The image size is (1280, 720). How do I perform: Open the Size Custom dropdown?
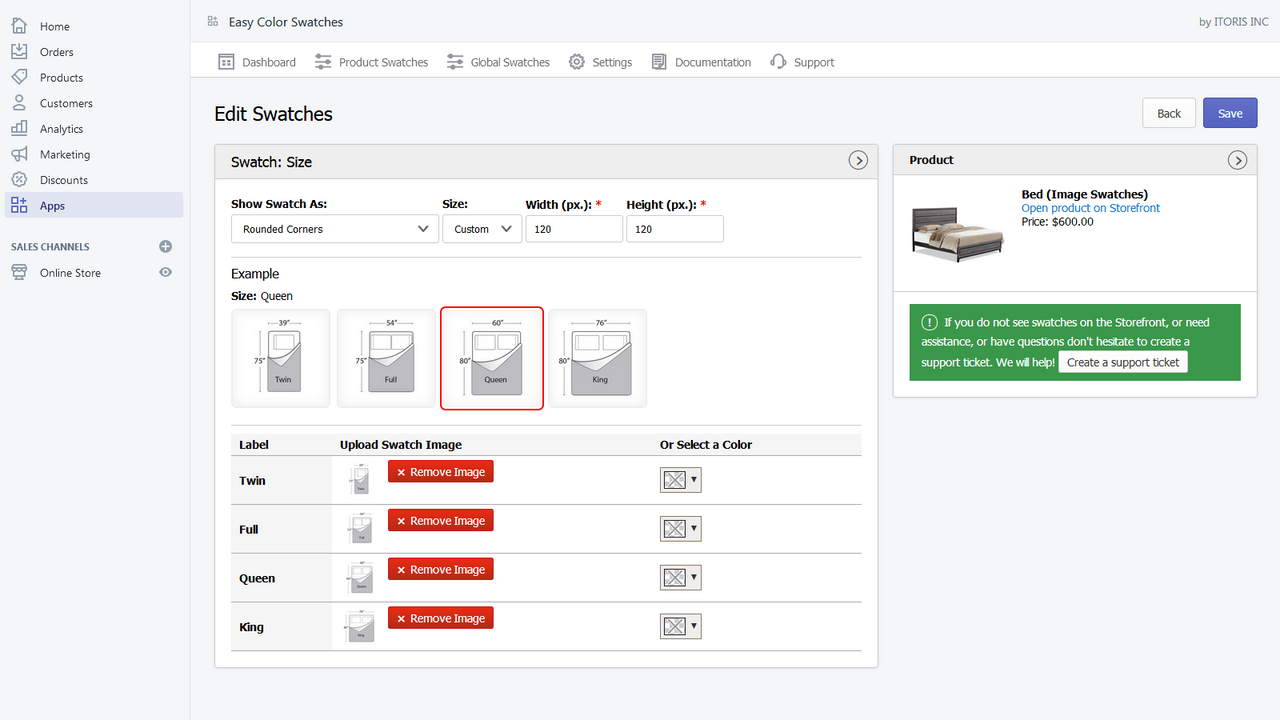(482, 229)
